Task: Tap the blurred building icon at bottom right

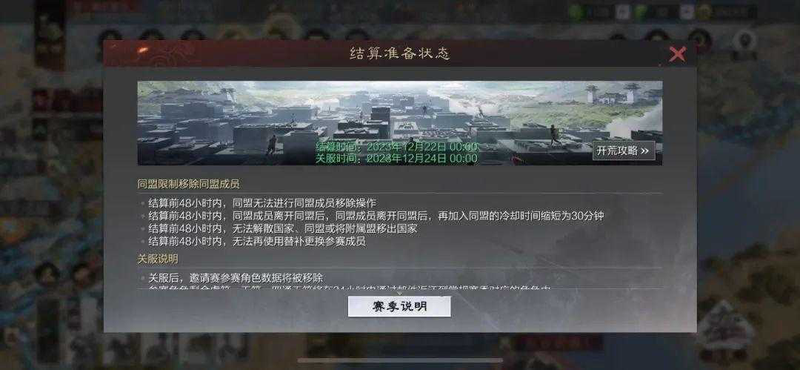Action: coord(725,328)
